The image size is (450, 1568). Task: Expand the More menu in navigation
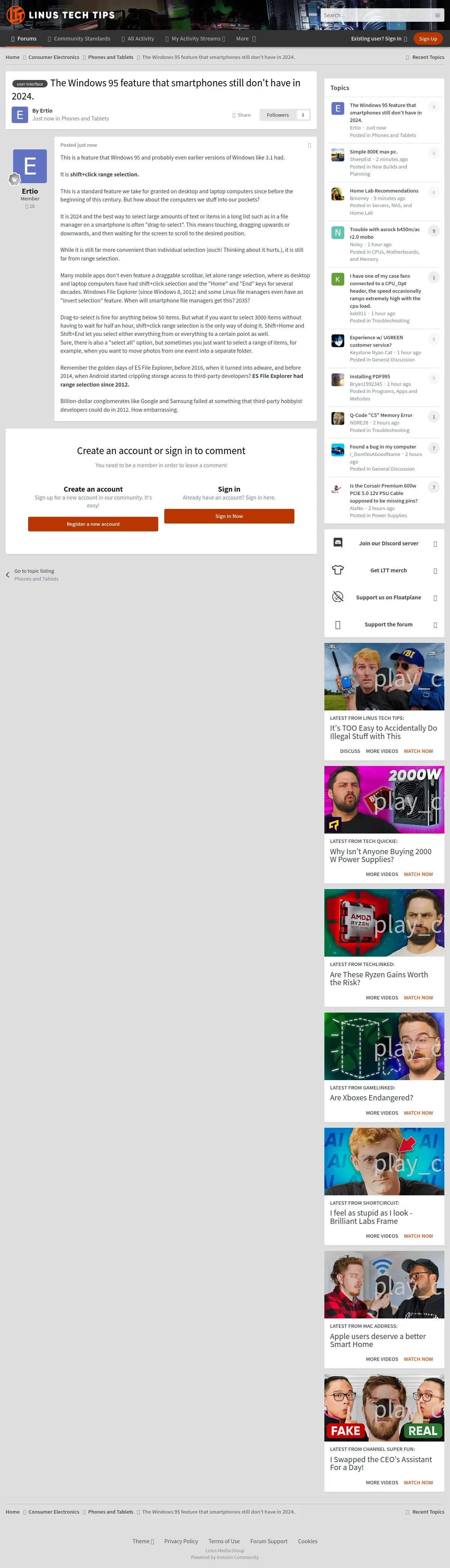(x=246, y=39)
